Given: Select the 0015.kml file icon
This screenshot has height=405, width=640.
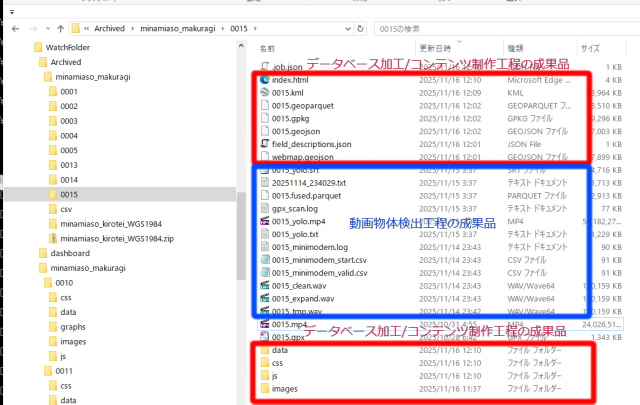Looking at the screenshot, I should 264,92.
